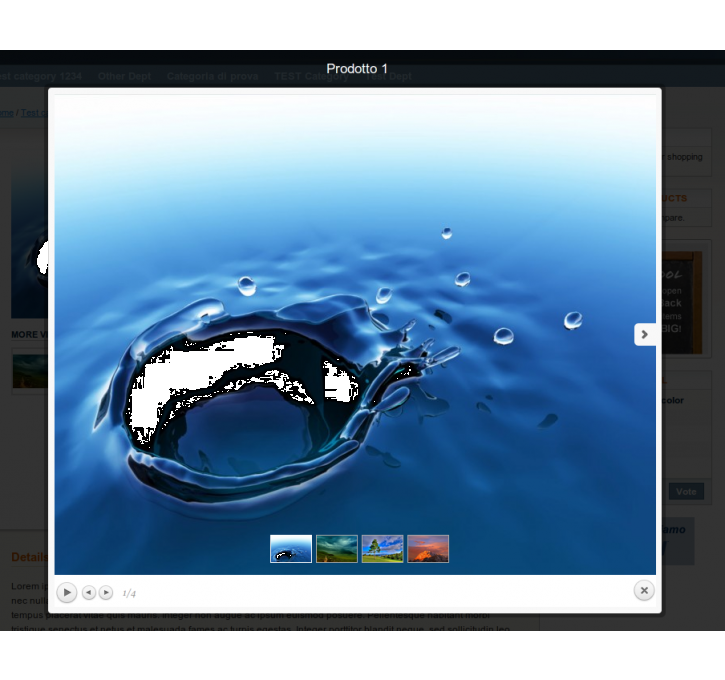Select the water splash thumbnail

pos(291,549)
